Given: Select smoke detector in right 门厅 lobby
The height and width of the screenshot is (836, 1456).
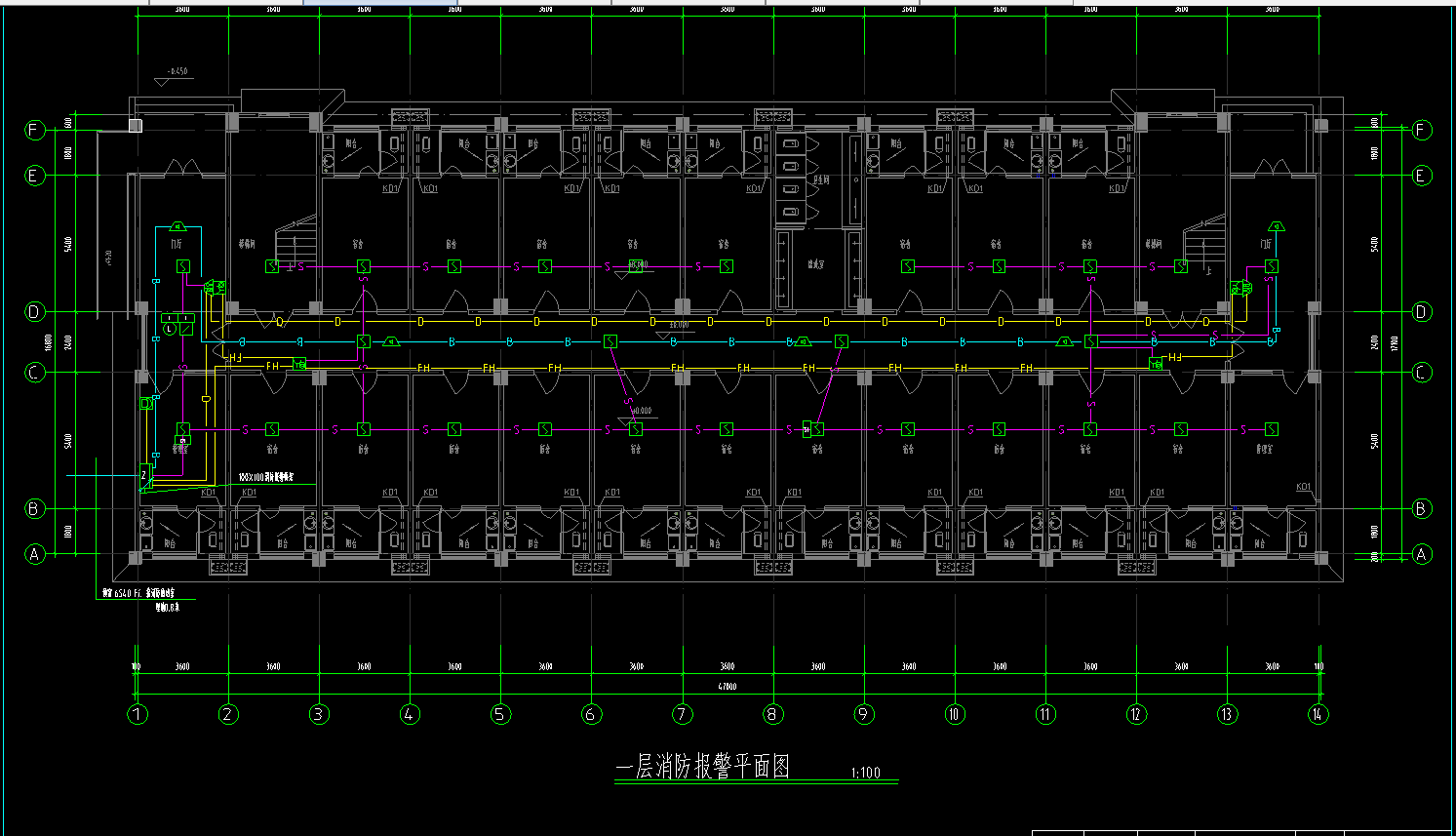Looking at the screenshot, I should (x=1272, y=266).
